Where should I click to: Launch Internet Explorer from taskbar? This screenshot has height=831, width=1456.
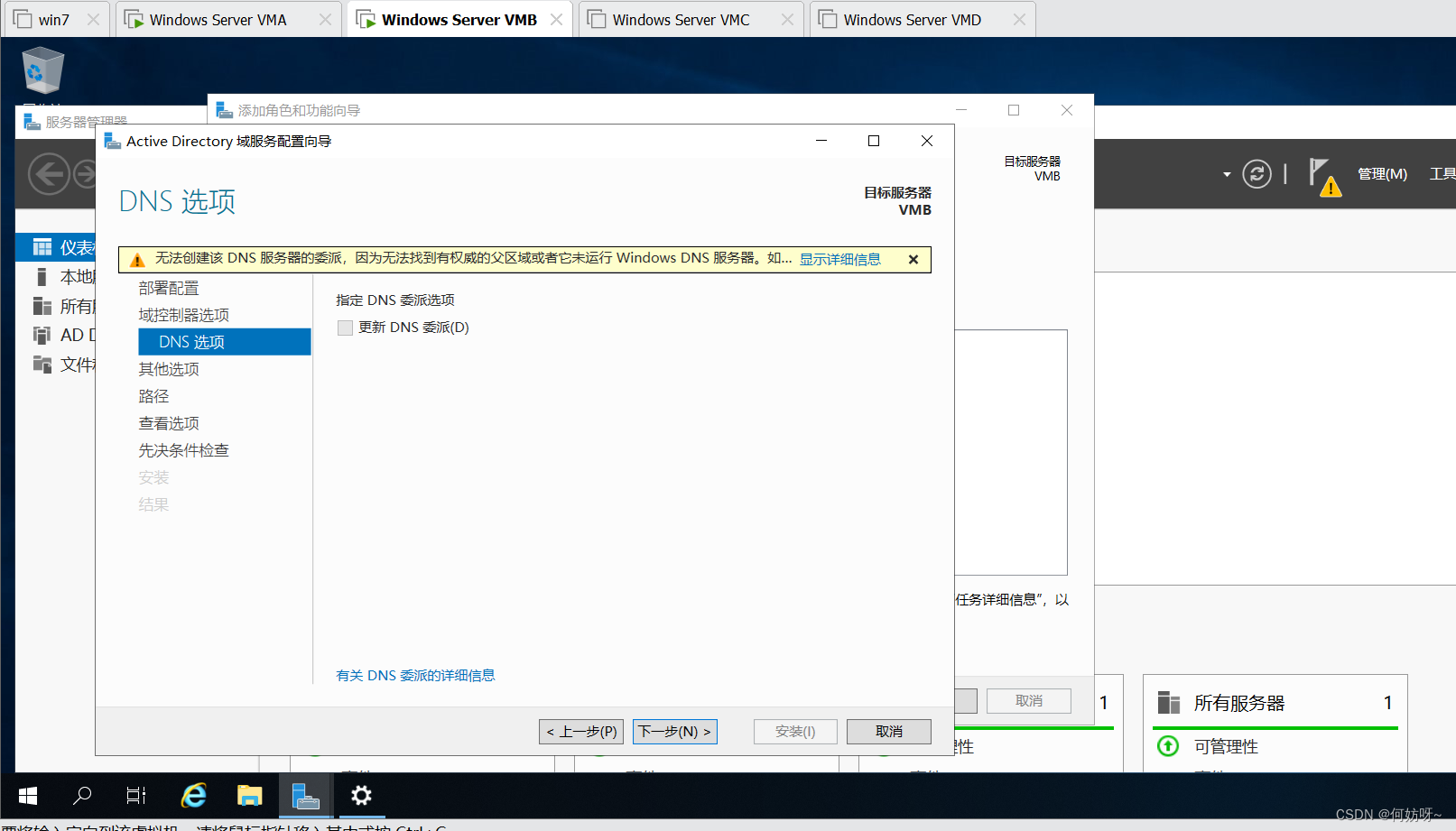pos(194,795)
